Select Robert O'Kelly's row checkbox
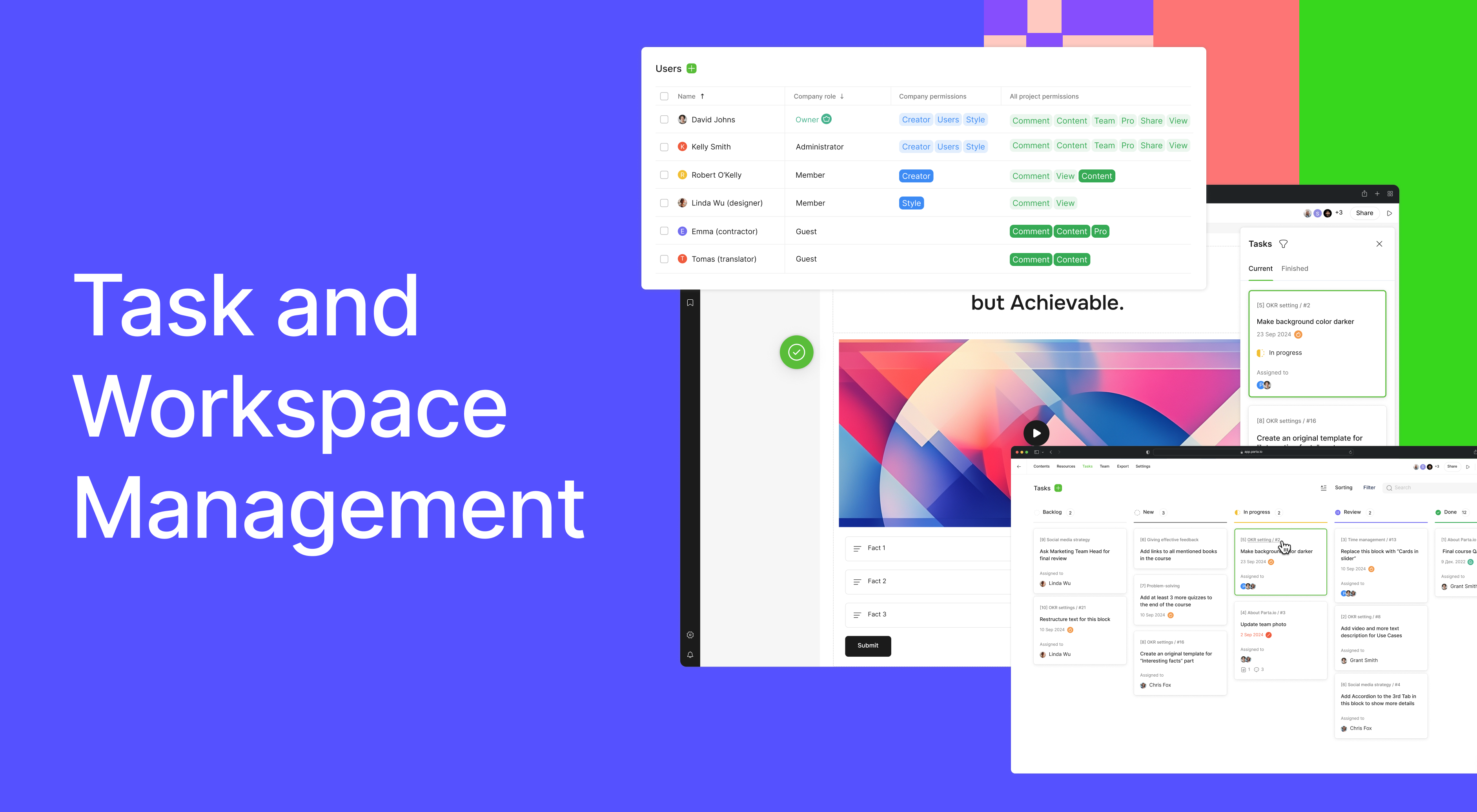1477x812 pixels. [x=664, y=175]
